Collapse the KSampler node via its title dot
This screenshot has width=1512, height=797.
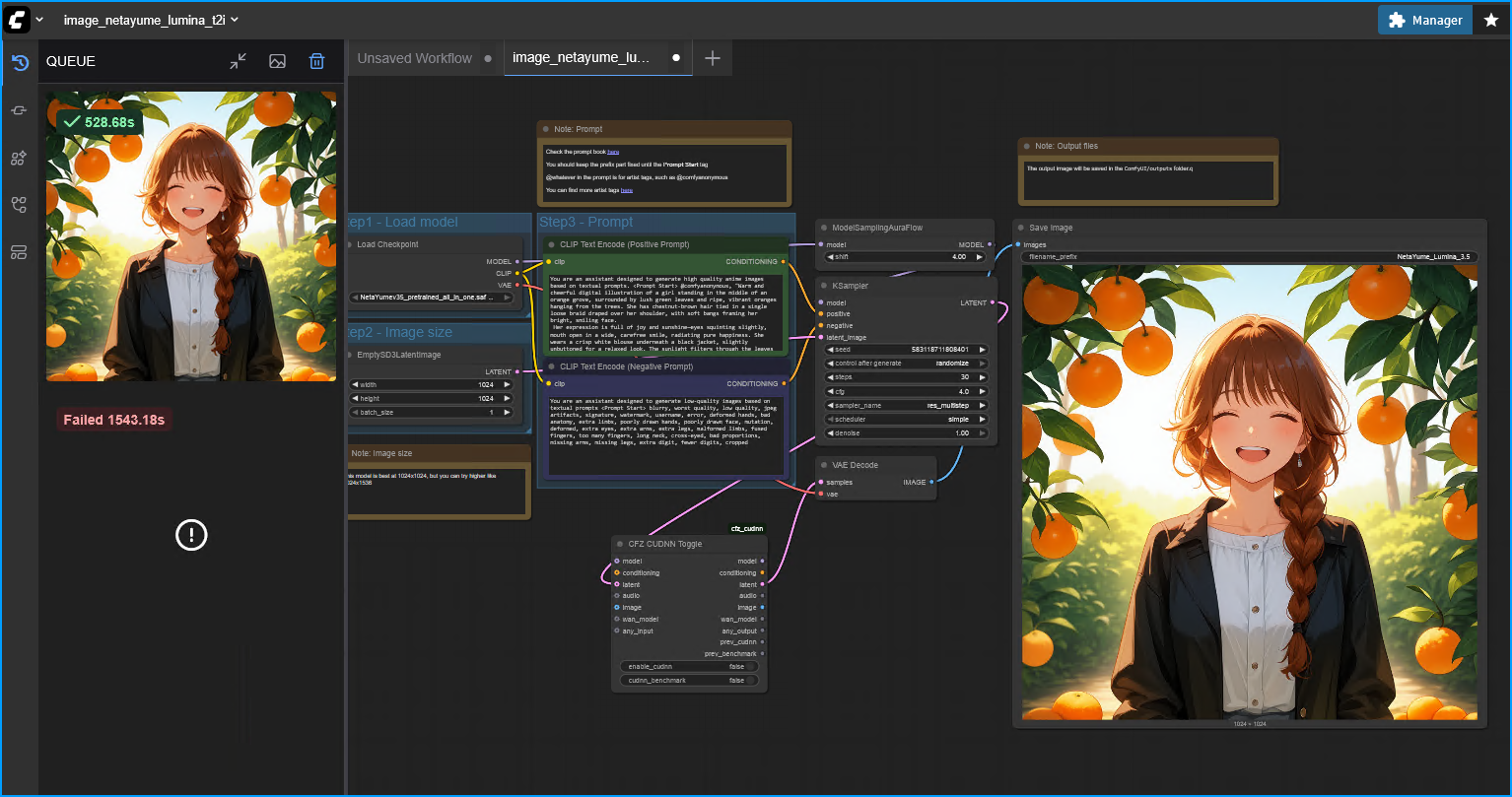[x=823, y=286]
